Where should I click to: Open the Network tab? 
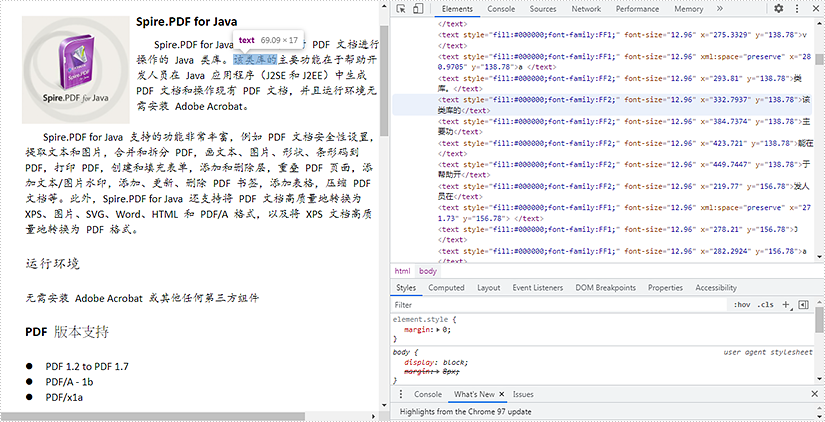click(586, 9)
